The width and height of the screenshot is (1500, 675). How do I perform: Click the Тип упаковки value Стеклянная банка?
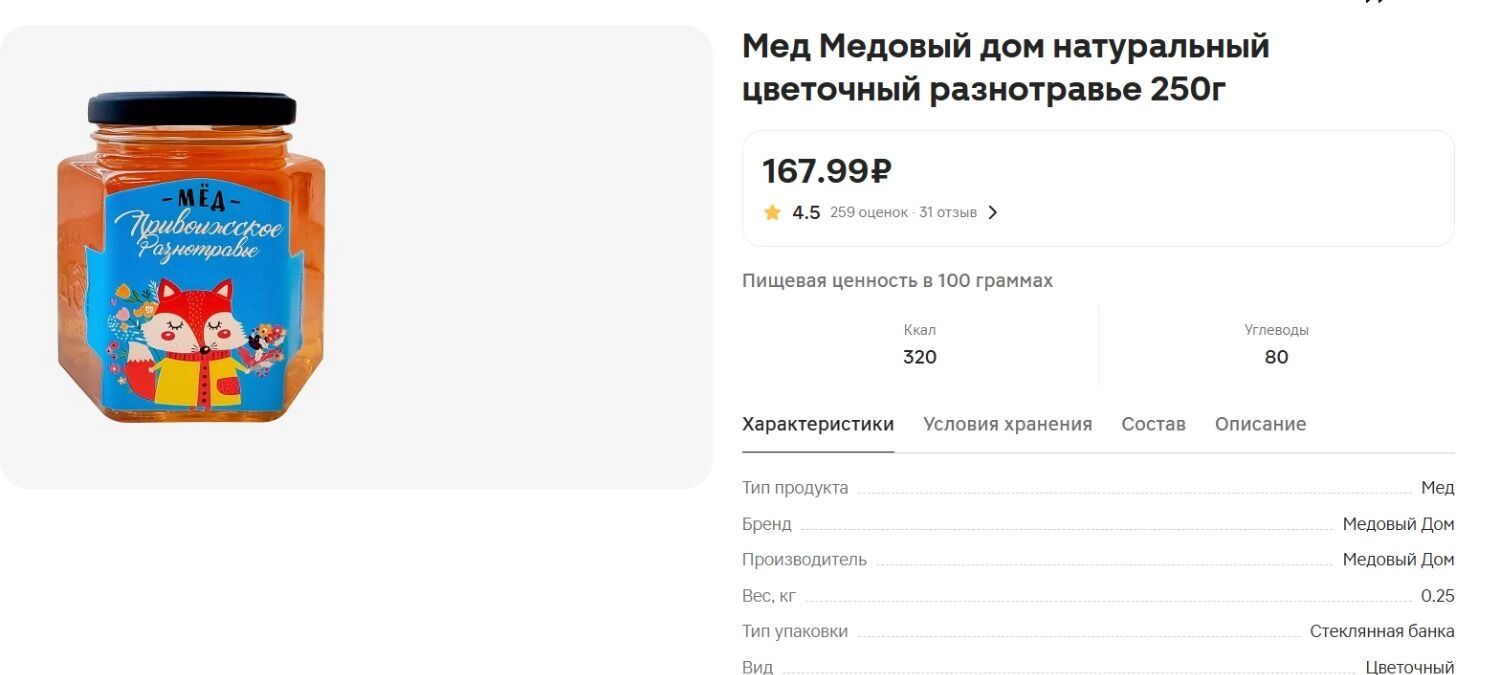(x=1382, y=632)
